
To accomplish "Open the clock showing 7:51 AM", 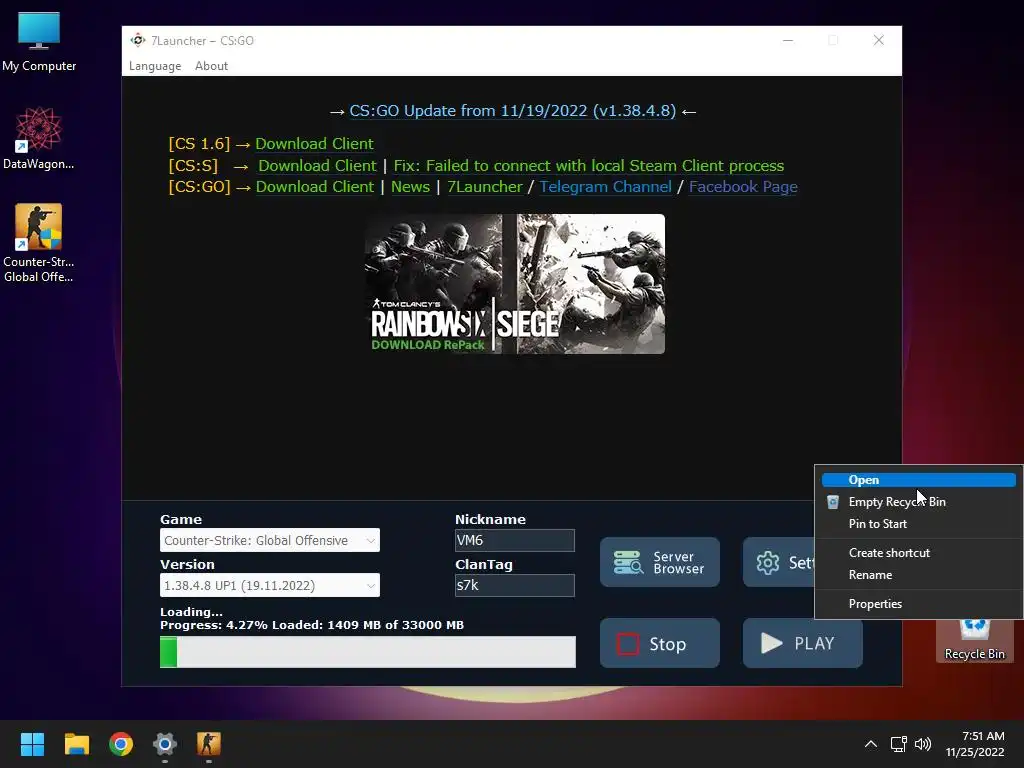I will pos(975,744).
